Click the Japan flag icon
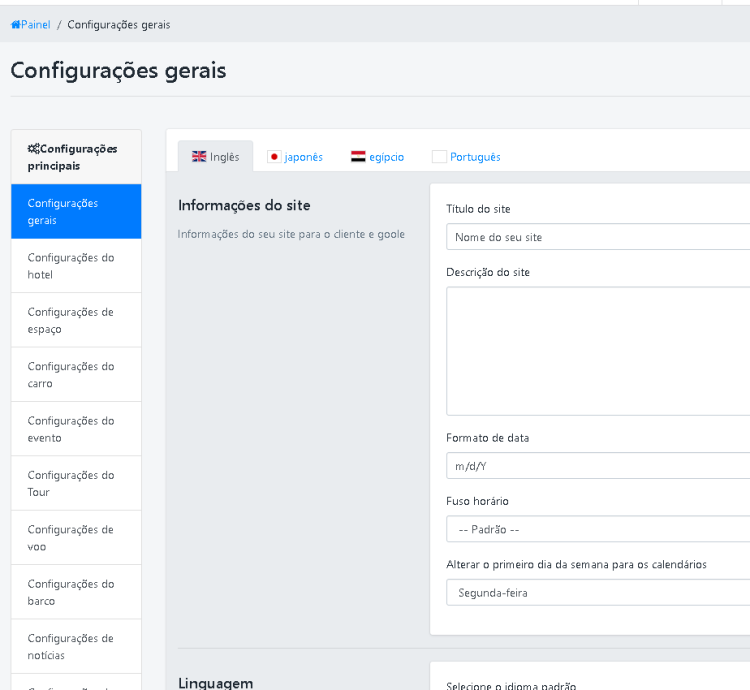 pyautogui.click(x=274, y=157)
